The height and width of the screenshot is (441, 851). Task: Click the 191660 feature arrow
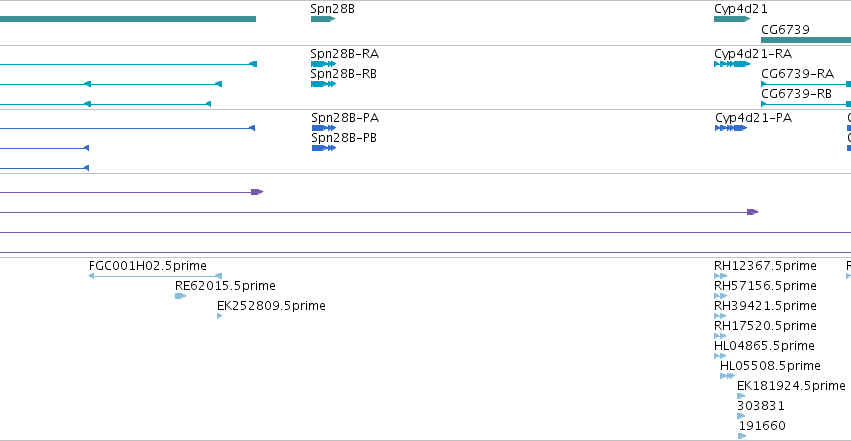point(742,436)
